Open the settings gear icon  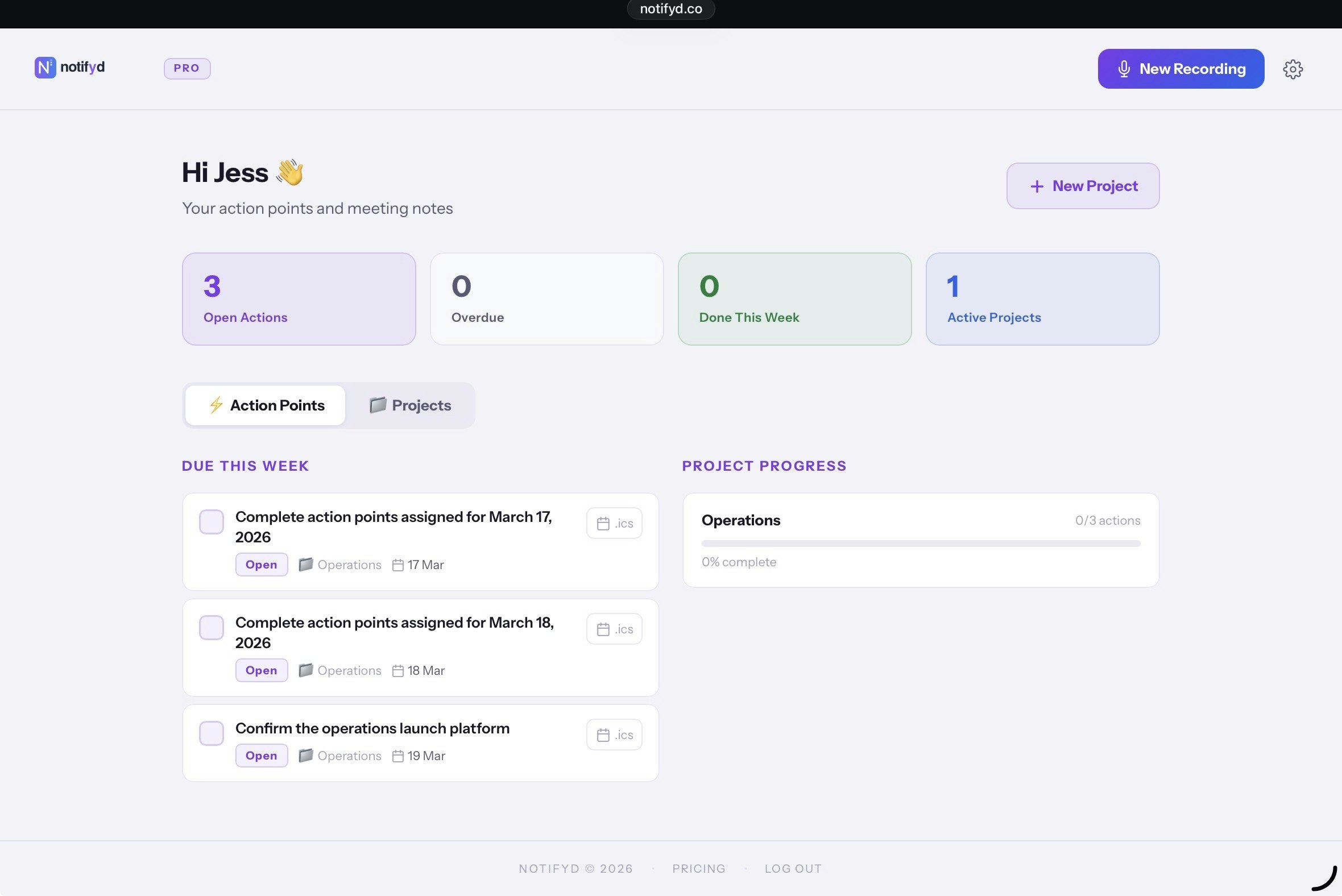tap(1293, 69)
